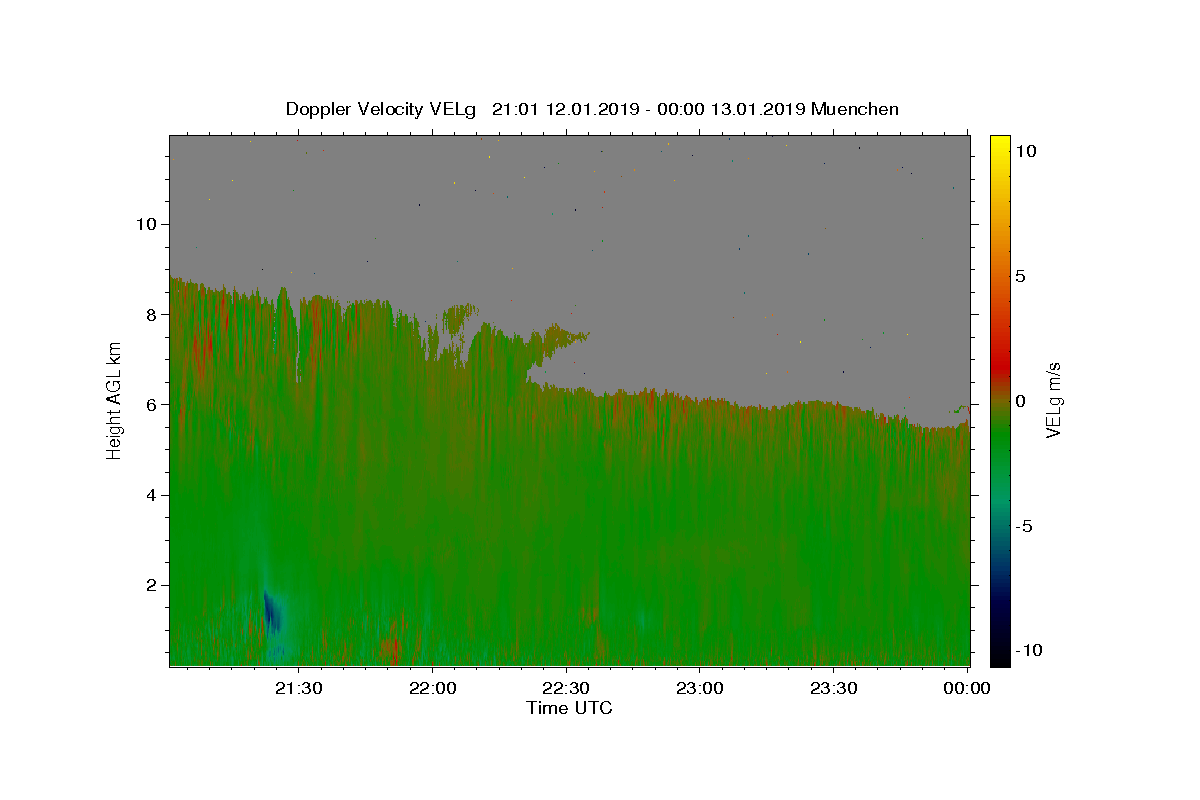Click the yellow top of the colorbar
1200x800 pixels.
coord(1000,145)
